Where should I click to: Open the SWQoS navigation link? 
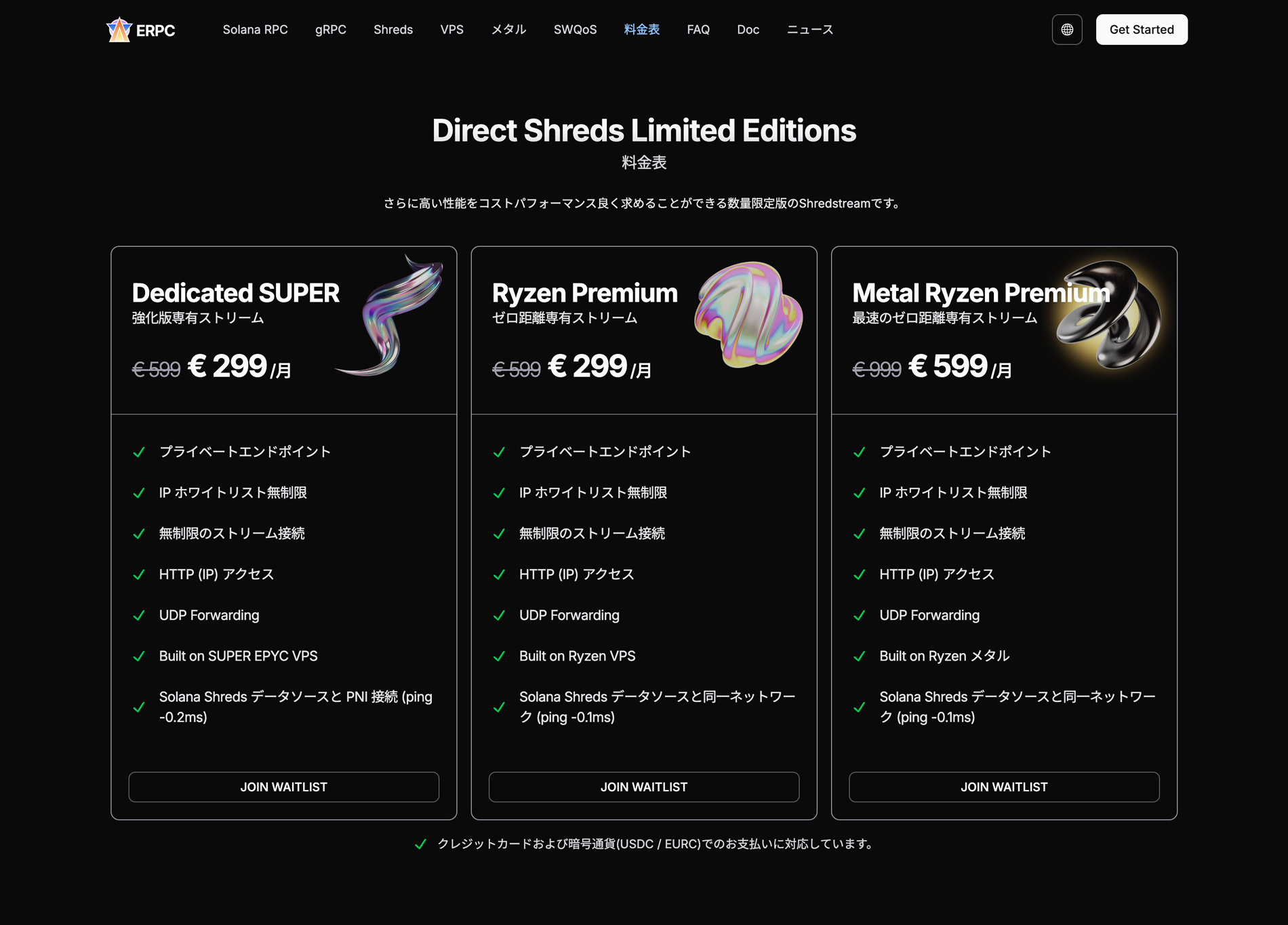[575, 30]
